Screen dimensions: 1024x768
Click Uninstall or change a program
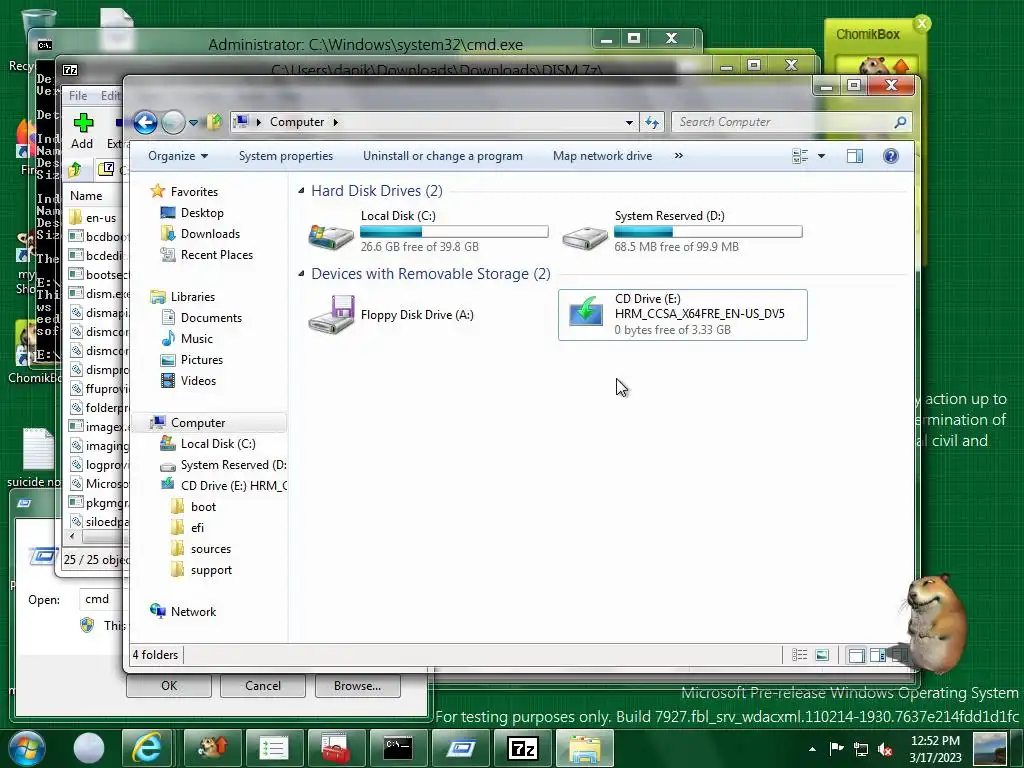click(x=443, y=156)
